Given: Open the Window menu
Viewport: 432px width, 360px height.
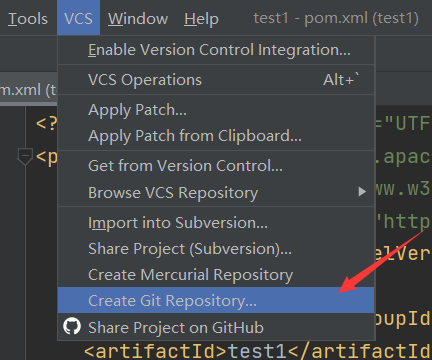Looking at the screenshot, I should click(x=138, y=18).
